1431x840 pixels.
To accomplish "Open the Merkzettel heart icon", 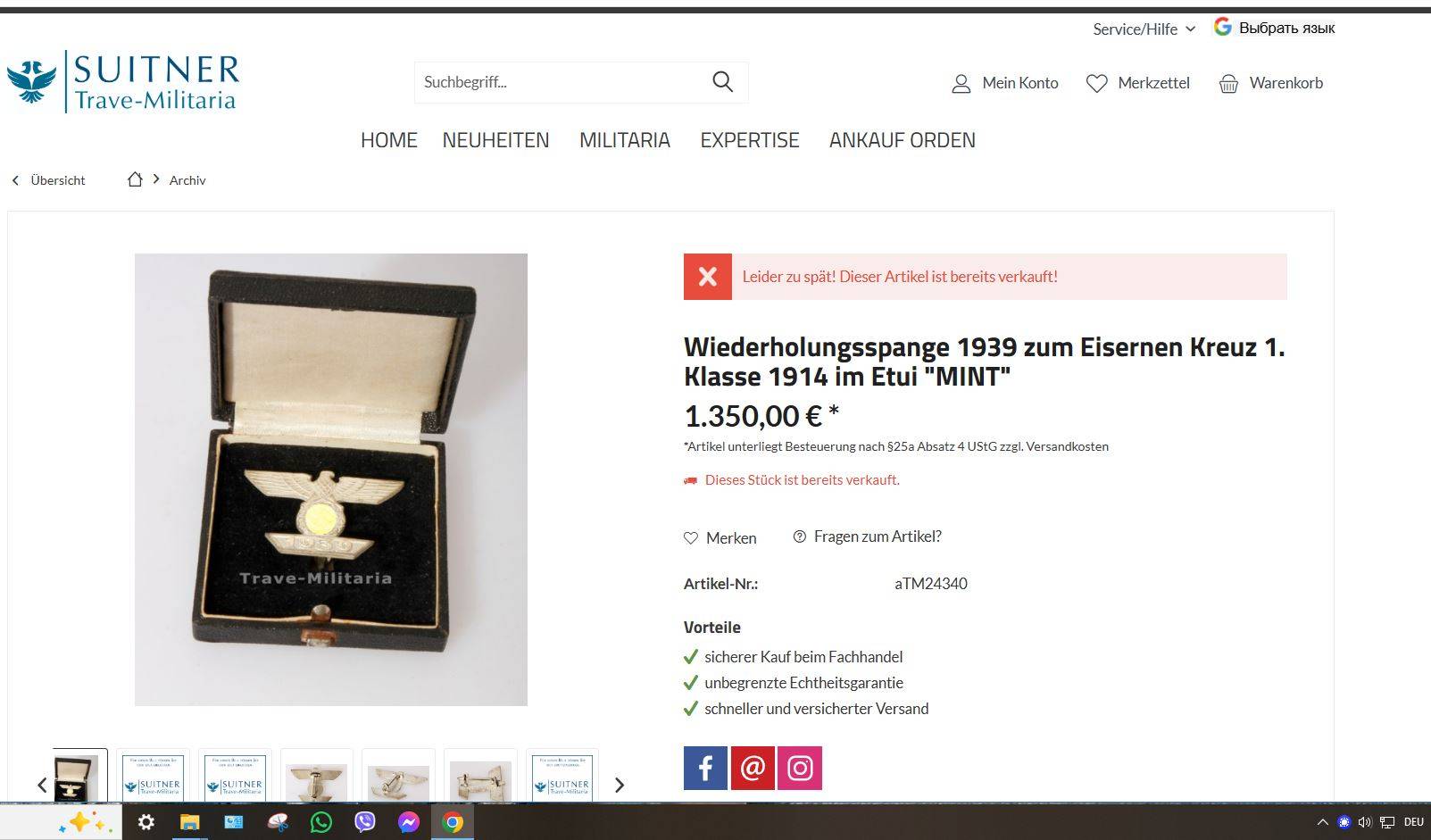I will (1096, 84).
